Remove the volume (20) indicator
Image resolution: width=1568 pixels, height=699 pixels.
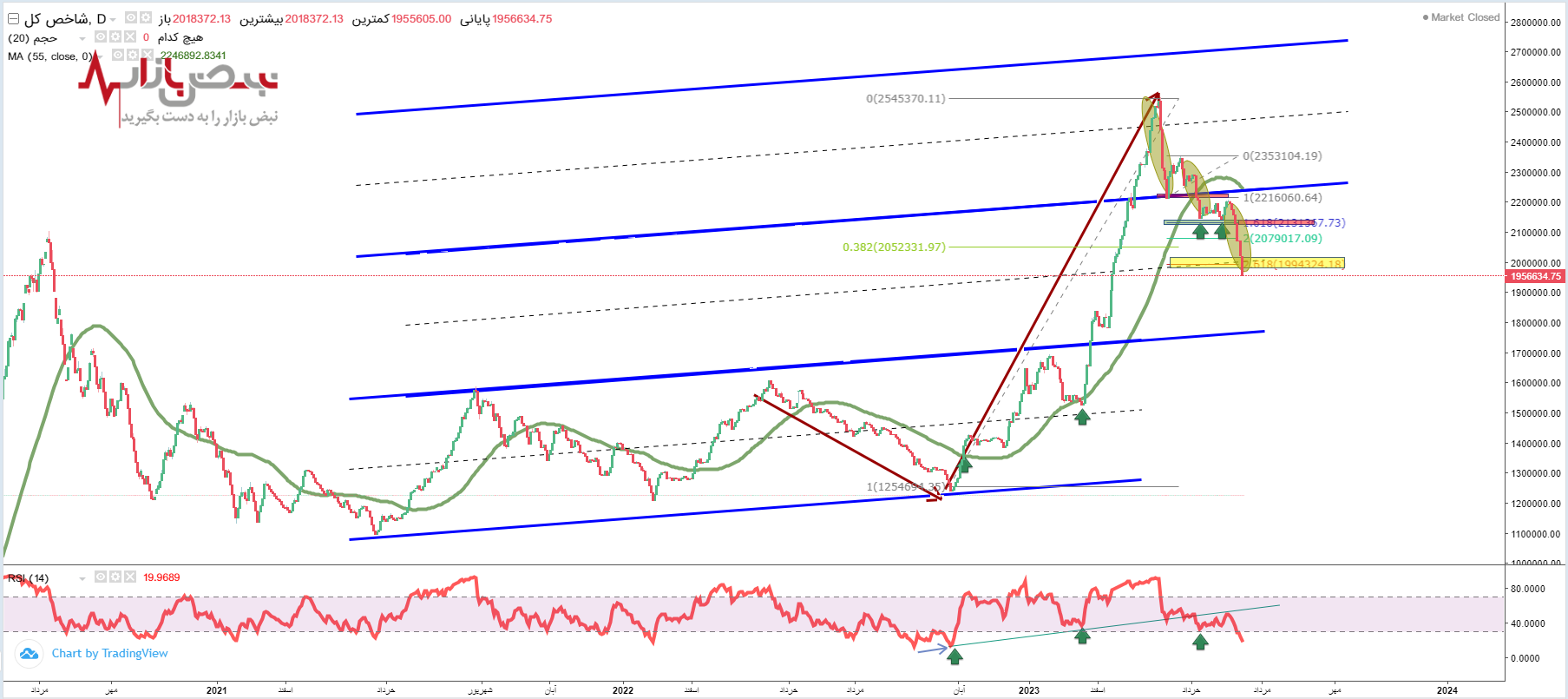click(x=130, y=37)
